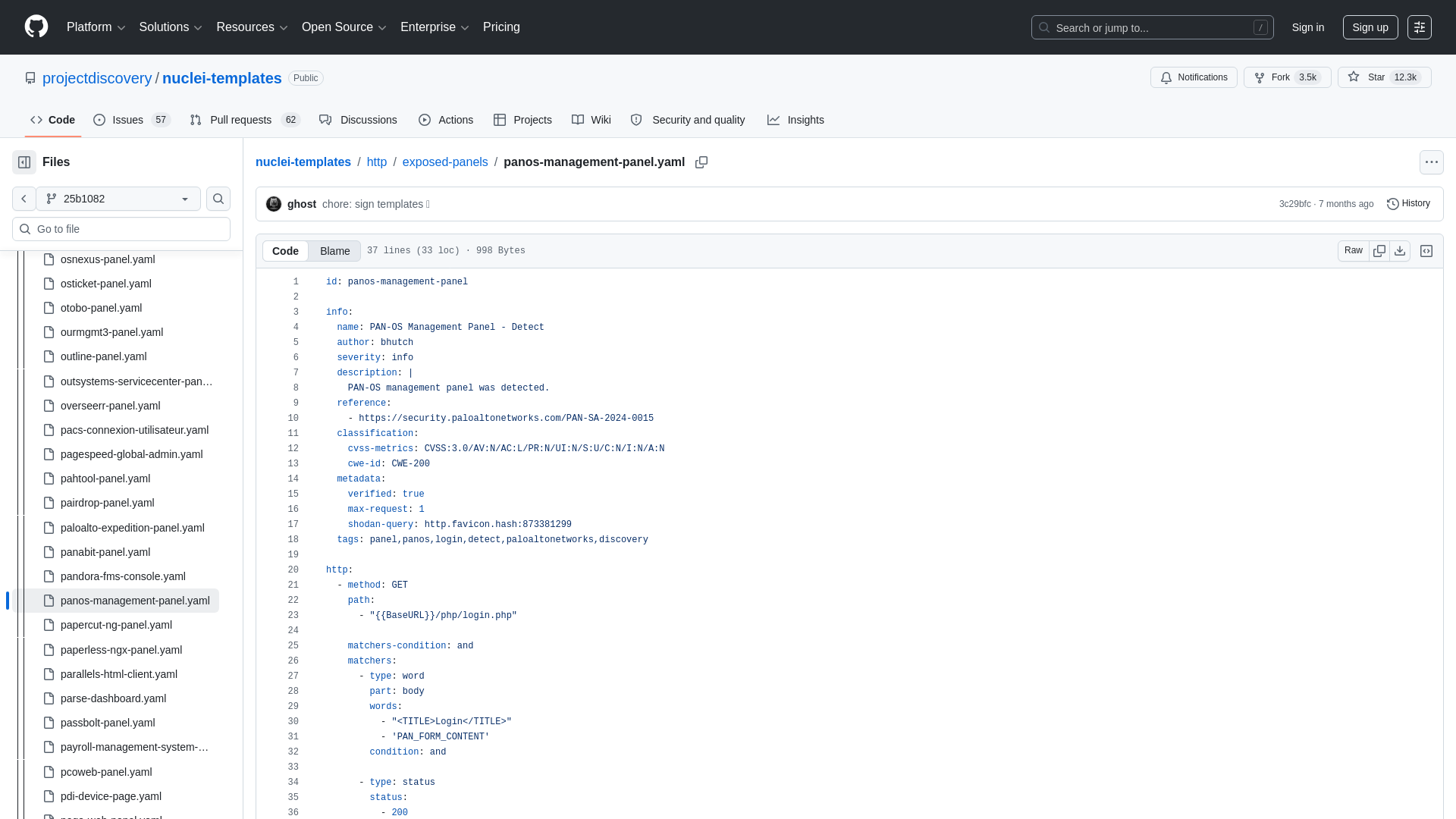The height and width of the screenshot is (819, 1456).
Task: Open the more file actions ellipsis menu
Action: coord(1432,162)
